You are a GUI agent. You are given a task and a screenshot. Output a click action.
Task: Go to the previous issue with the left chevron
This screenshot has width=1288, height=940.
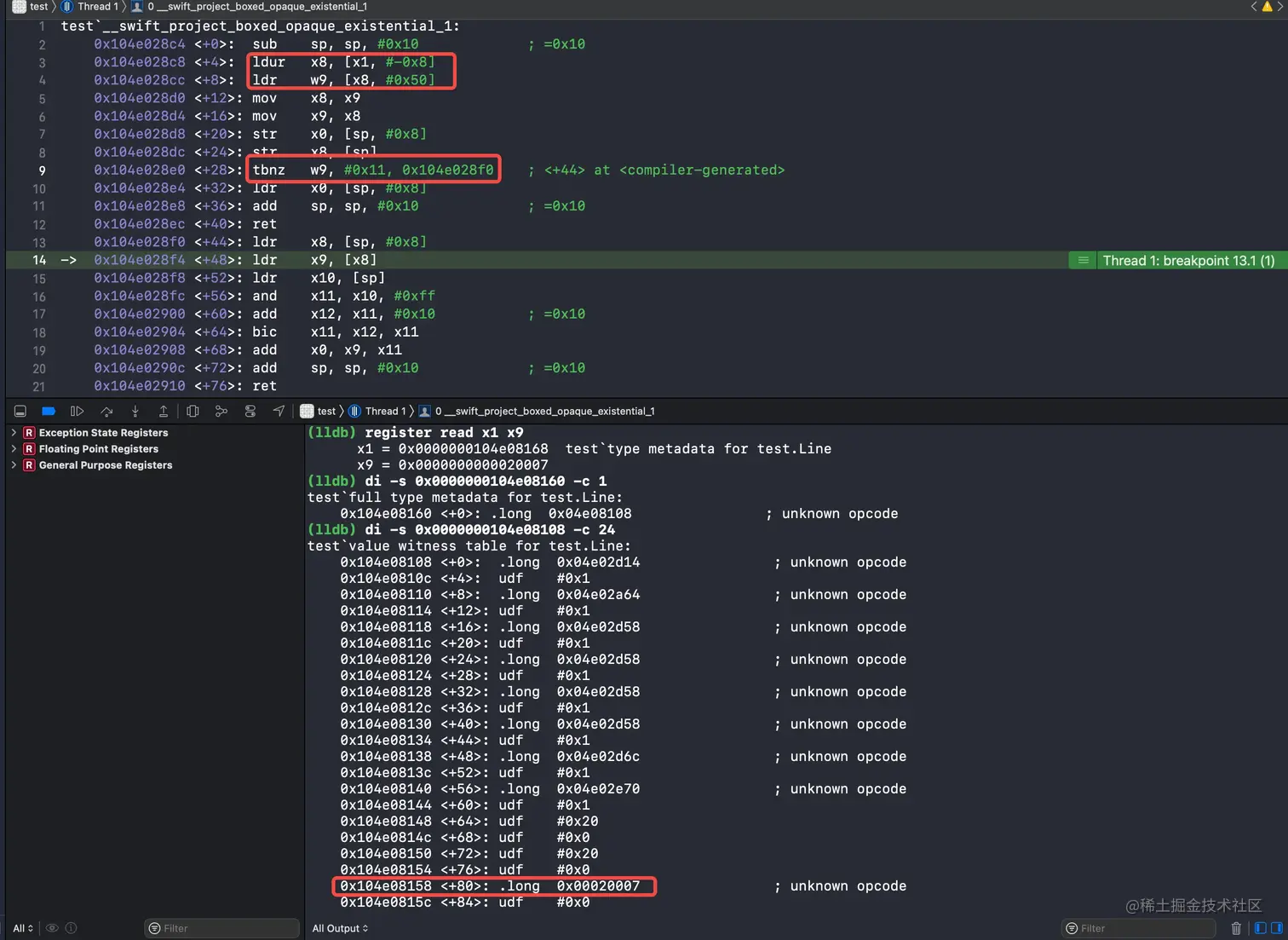point(1254,7)
